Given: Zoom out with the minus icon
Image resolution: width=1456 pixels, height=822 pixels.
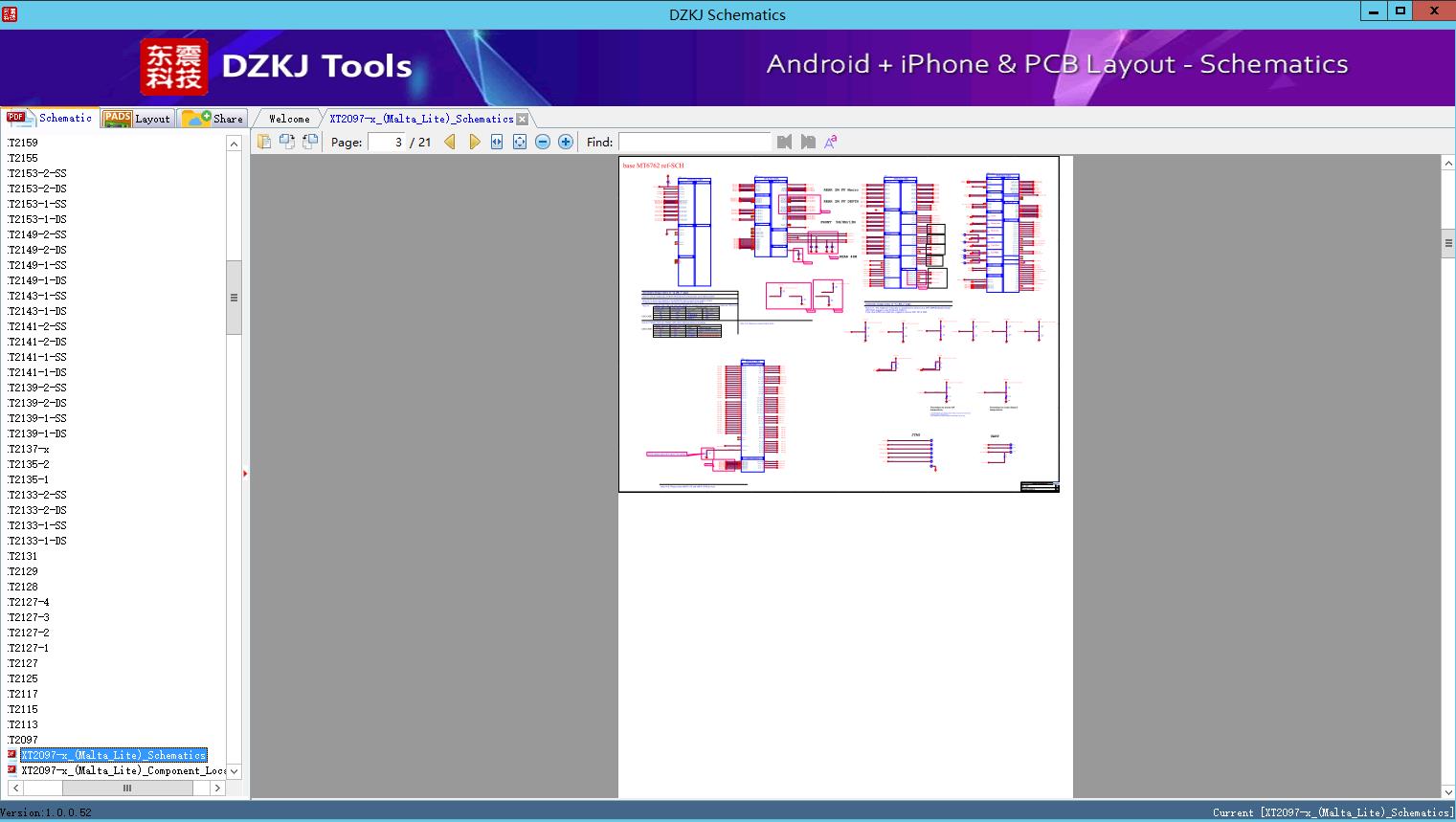Looking at the screenshot, I should (543, 142).
